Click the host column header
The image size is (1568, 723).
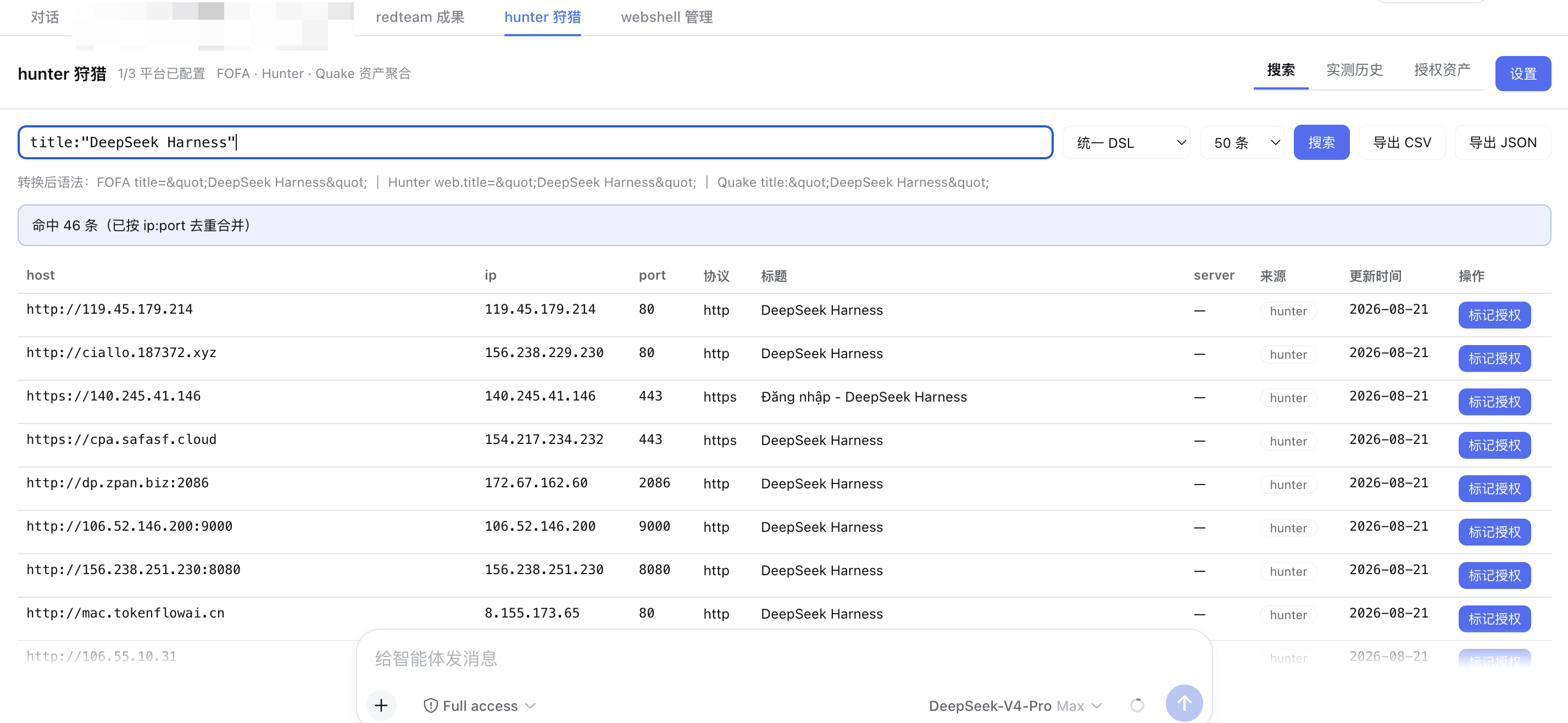(x=41, y=275)
